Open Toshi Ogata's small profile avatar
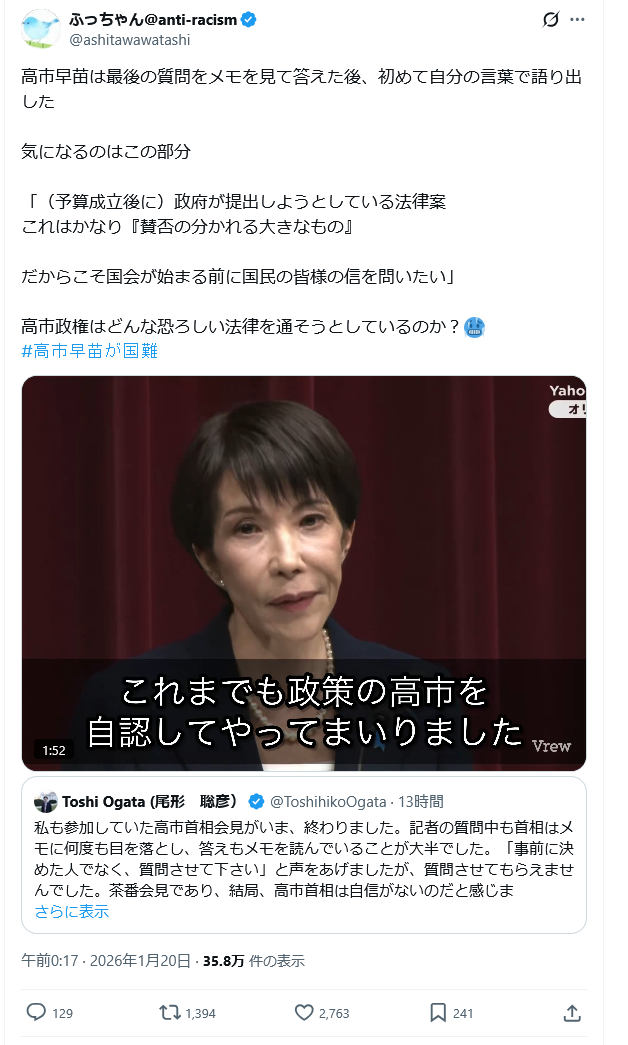628x1045 pixels. [x=45, y=802]
